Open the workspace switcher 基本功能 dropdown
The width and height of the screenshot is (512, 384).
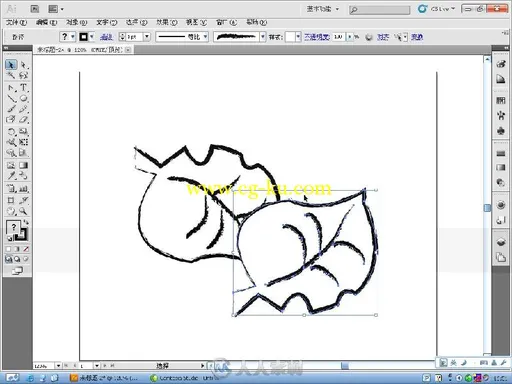tap(323, 9)
